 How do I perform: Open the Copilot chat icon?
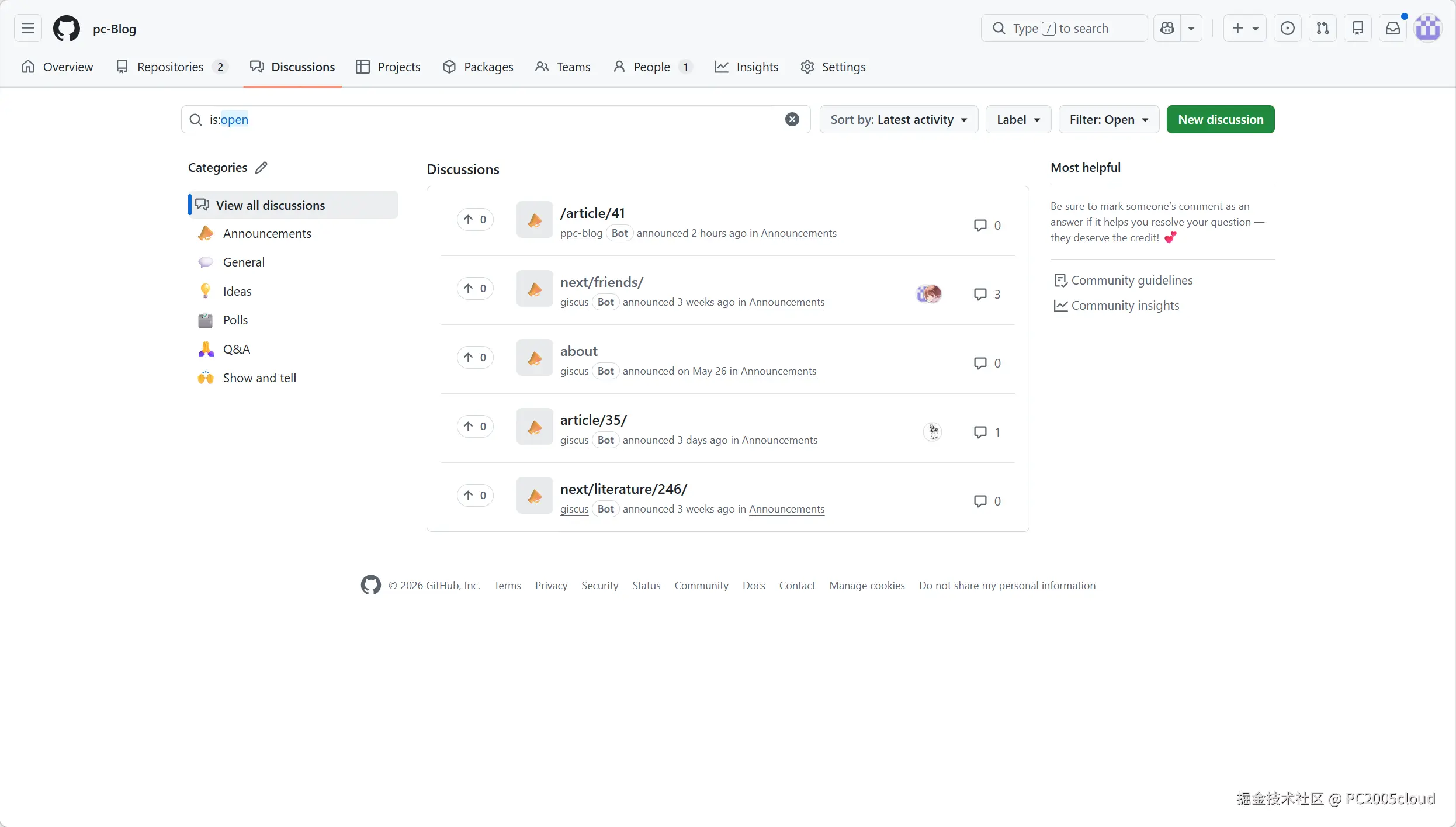pyautogui.click(x=1167, y=28)
